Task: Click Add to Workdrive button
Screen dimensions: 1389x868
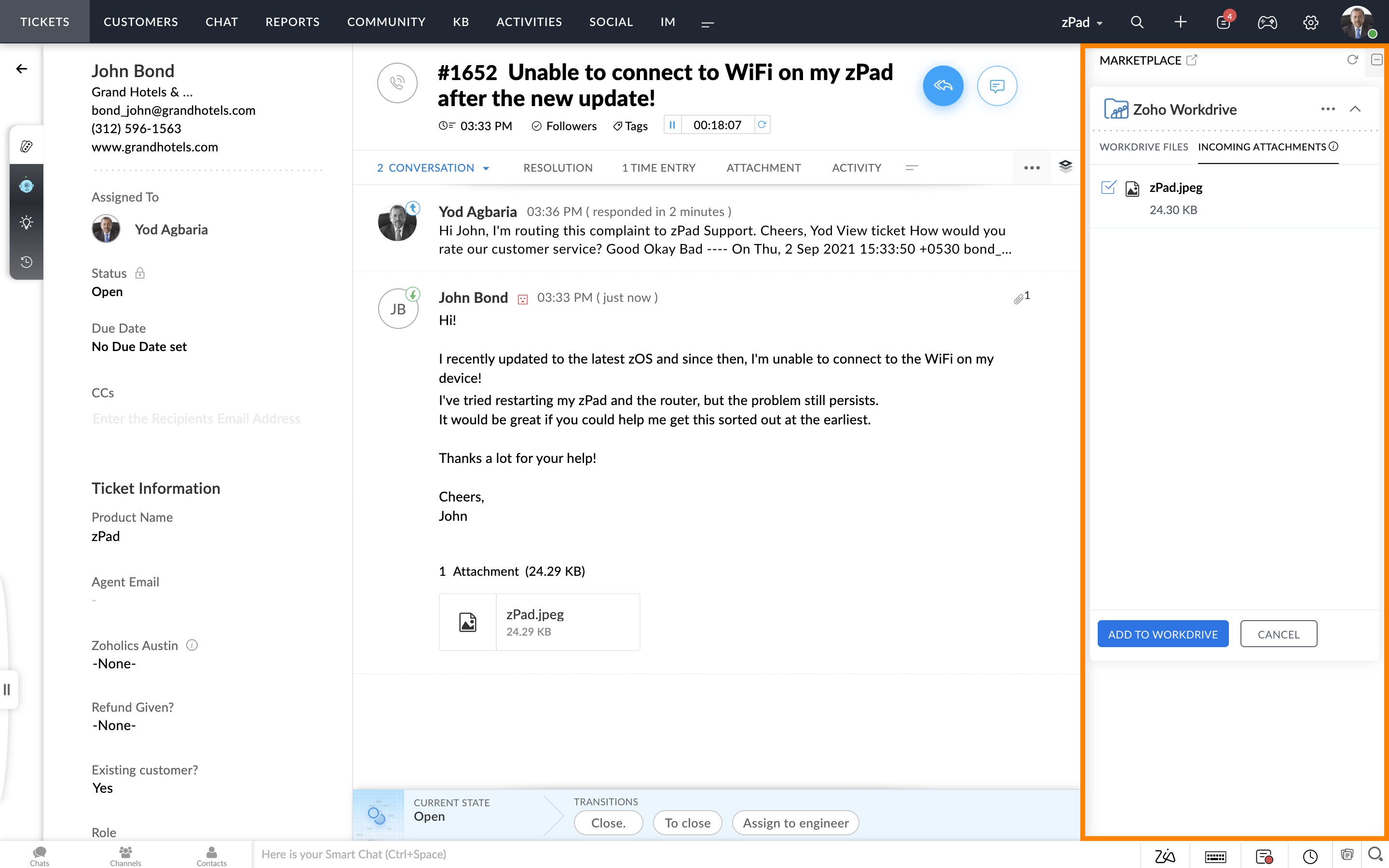Action: (1162, 634)
